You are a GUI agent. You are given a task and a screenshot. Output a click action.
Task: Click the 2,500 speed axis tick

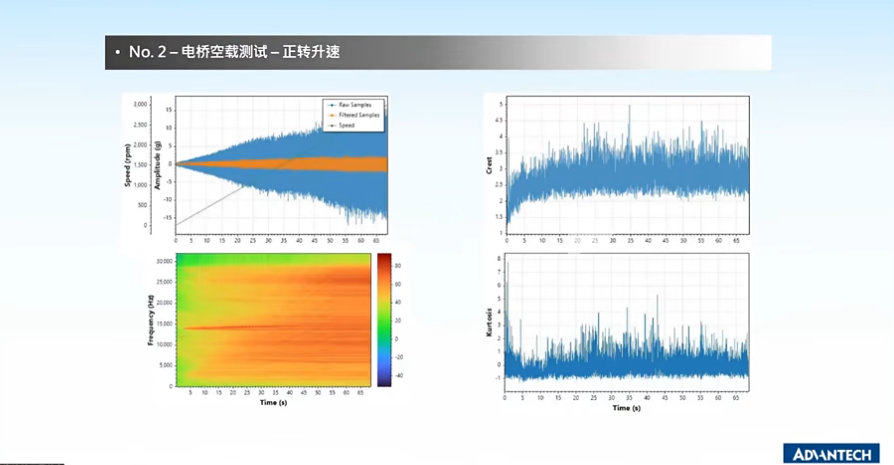(x=140, y=125)
